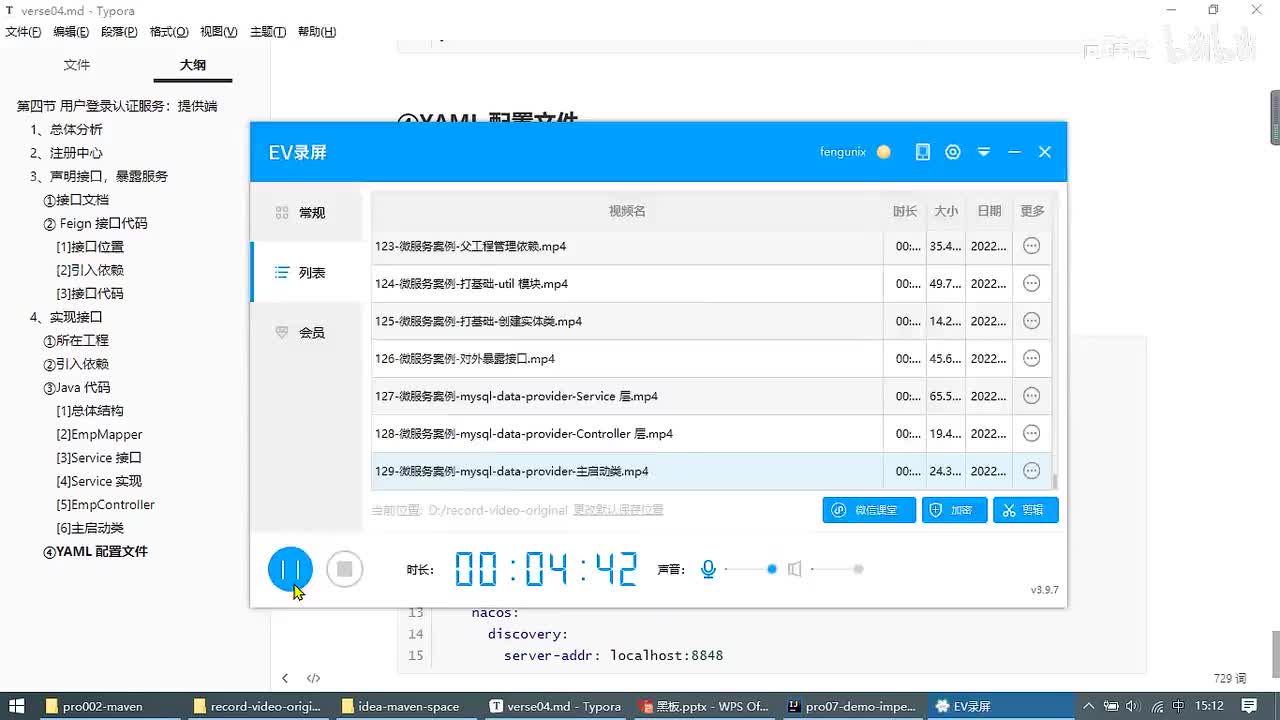Go to outline item ④YAML 配置文件
The height and width of the screenshot is (720, 1280).
pyautogui.click(x=95, y=551)
